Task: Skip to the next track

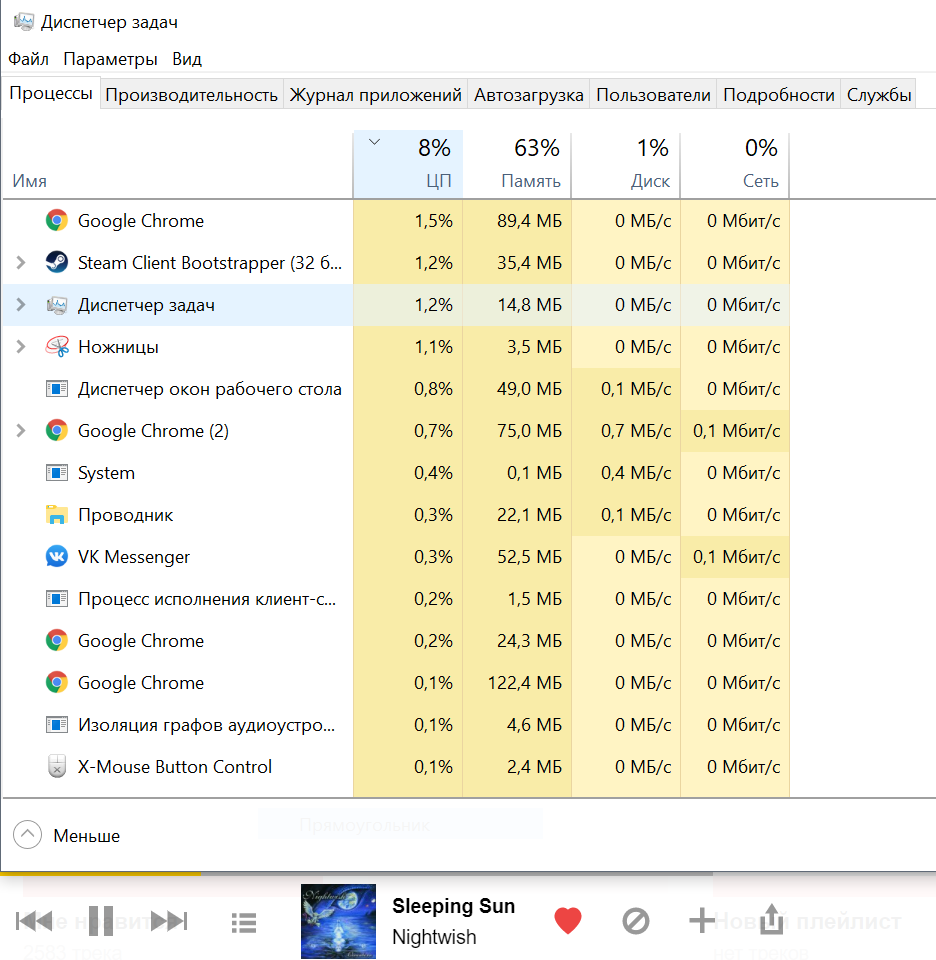Action: tap(169, 921)
